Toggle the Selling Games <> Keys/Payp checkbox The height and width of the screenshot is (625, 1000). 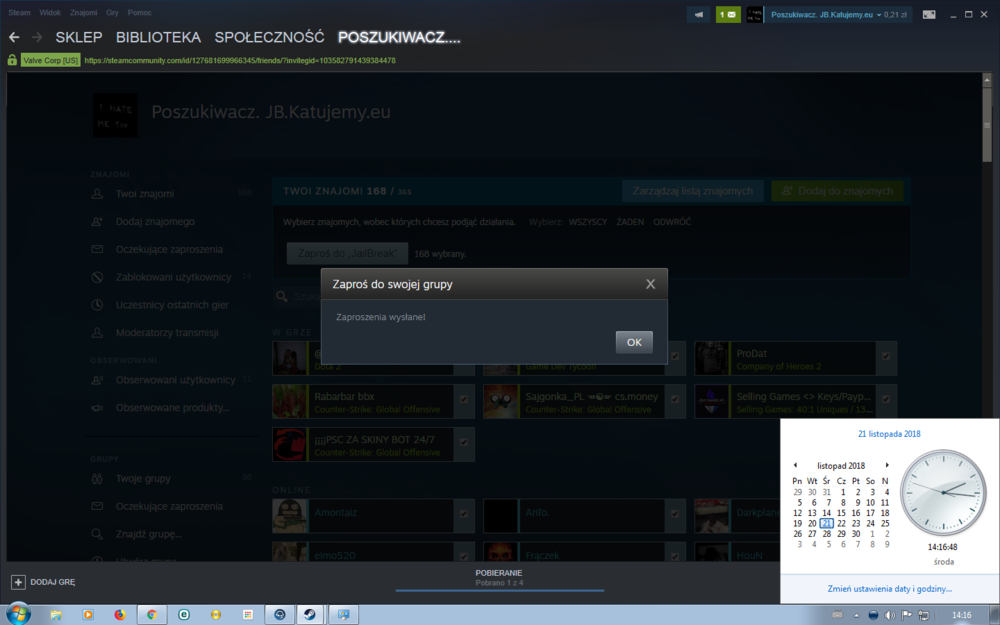[x=886, y=399]
